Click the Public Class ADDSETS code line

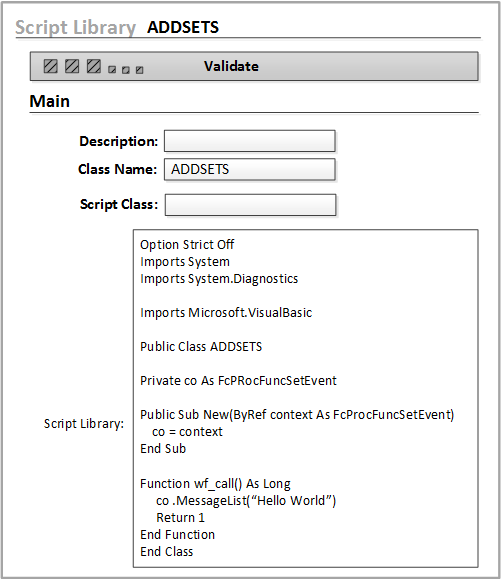click(x=201, y=347)
